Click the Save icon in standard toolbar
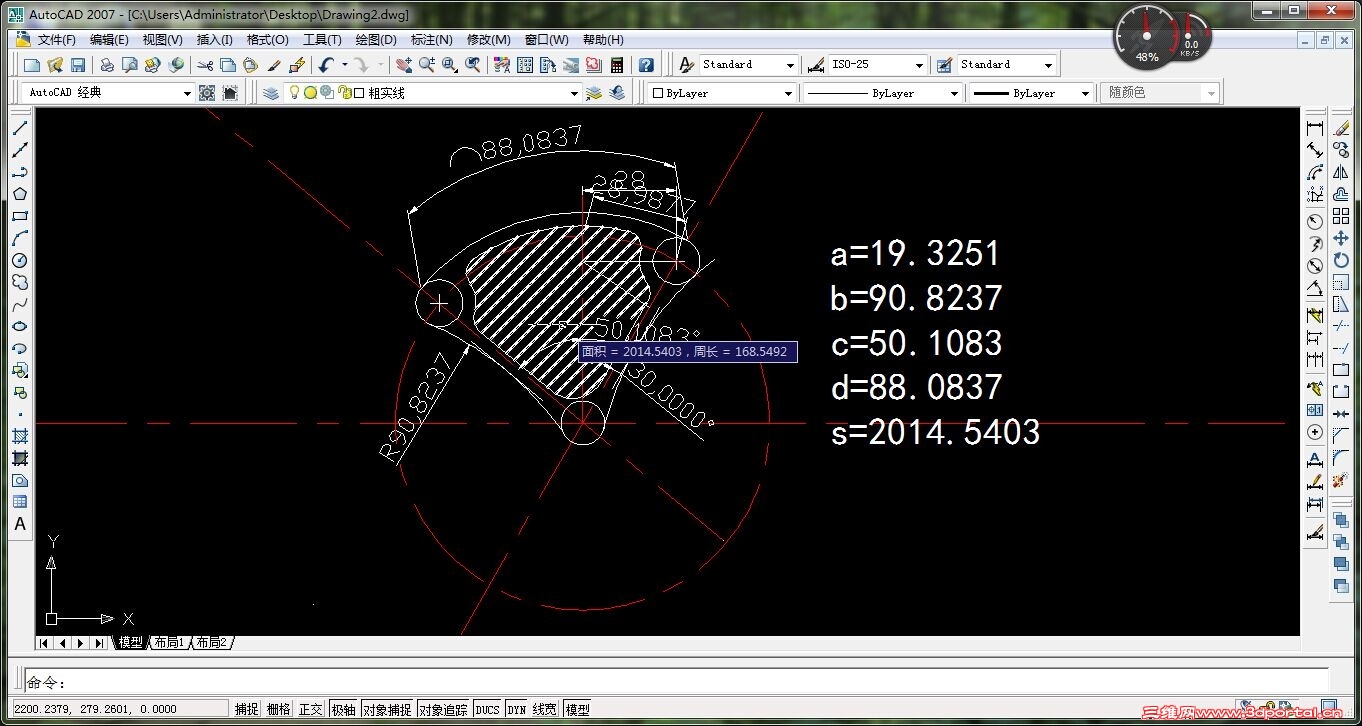1362x726 pixels. point(78,65)
